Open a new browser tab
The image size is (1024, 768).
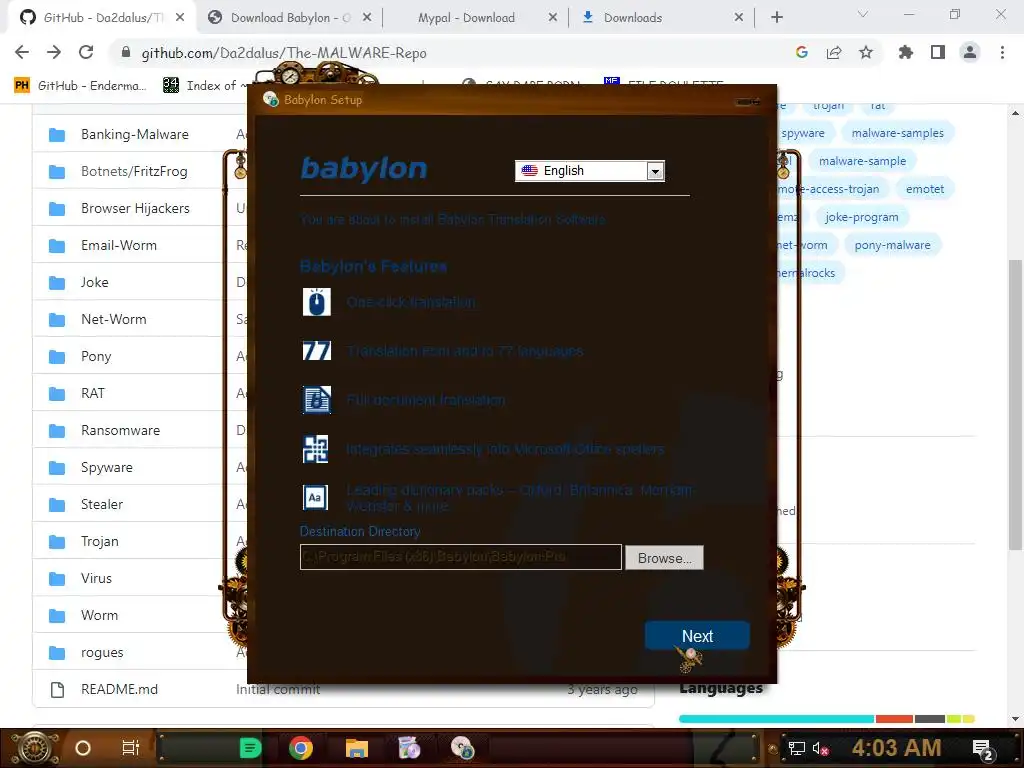[x=776, y=18]
